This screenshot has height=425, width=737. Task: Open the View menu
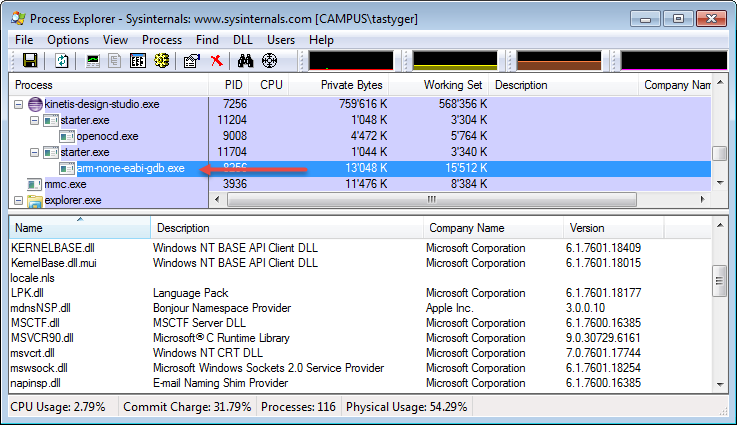[x=115, y=40]
